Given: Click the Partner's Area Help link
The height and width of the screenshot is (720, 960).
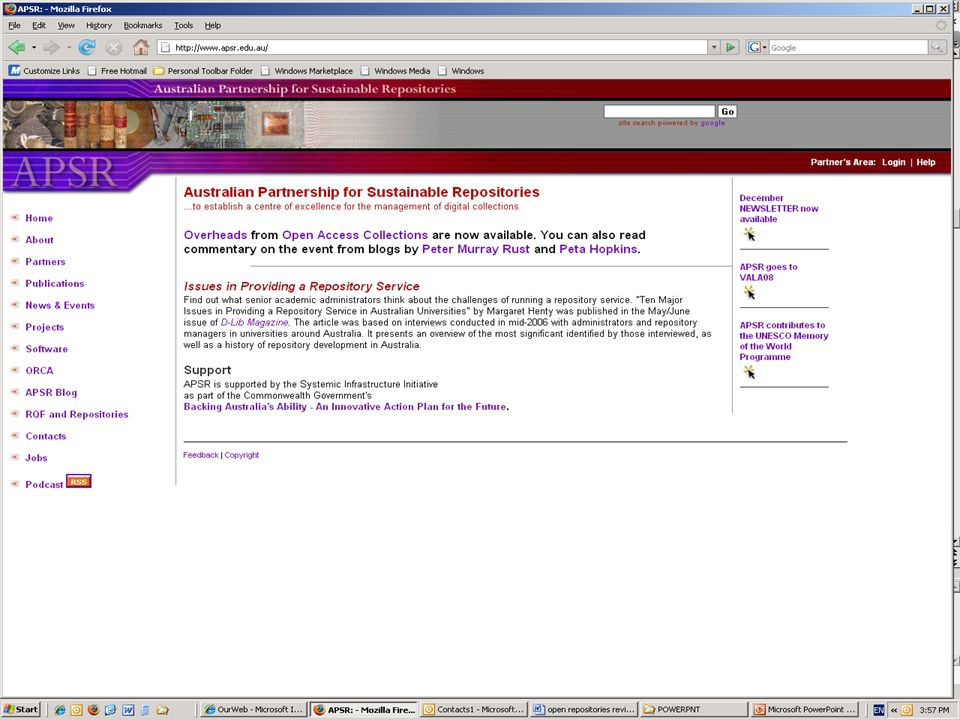Looking at the screenshot, I should click(926, 162).
